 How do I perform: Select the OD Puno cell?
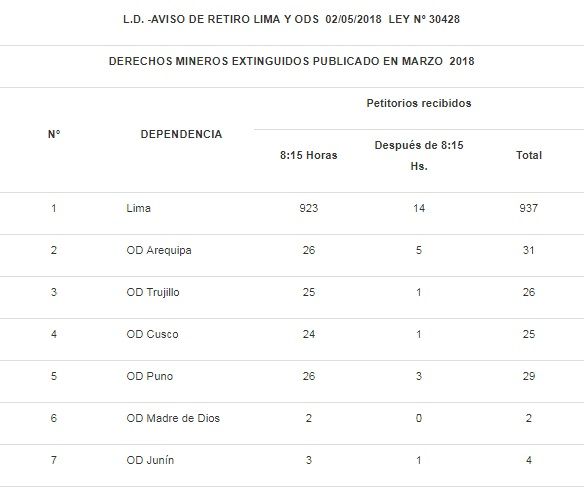coord(150,376)
